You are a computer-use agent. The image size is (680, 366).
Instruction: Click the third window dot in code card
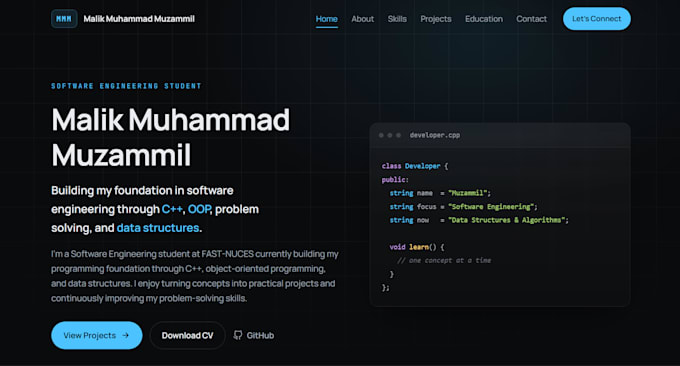[399, 135]
